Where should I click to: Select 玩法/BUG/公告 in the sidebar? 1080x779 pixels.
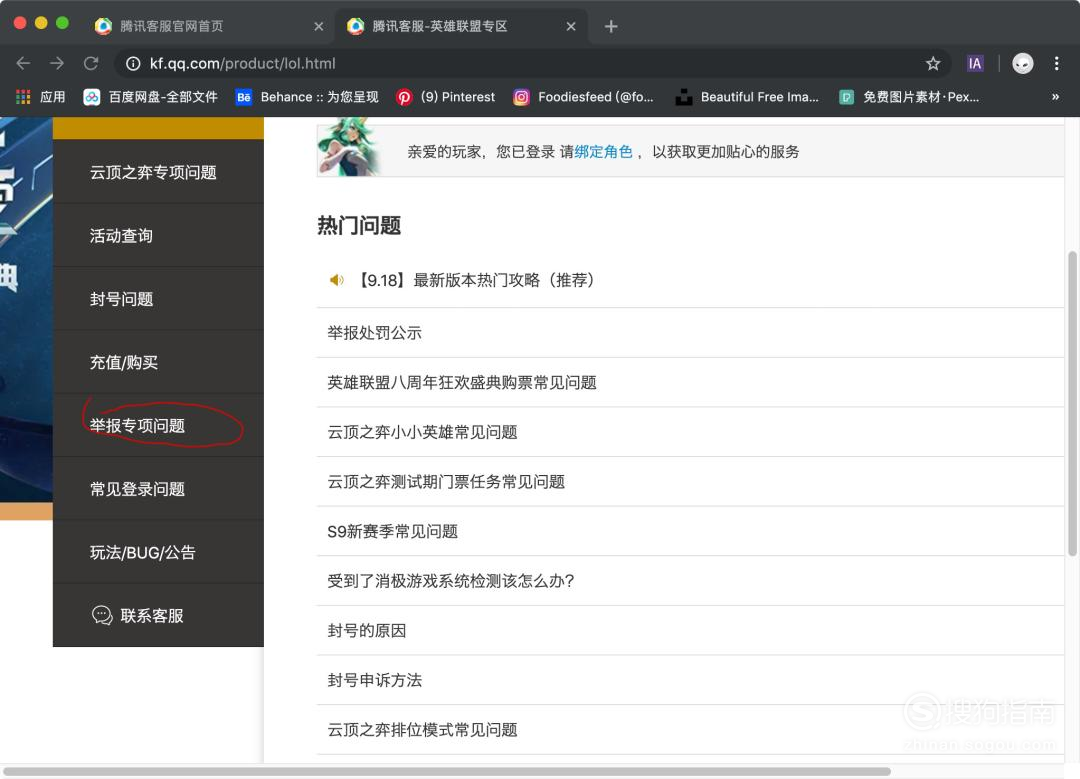point(158,552)
